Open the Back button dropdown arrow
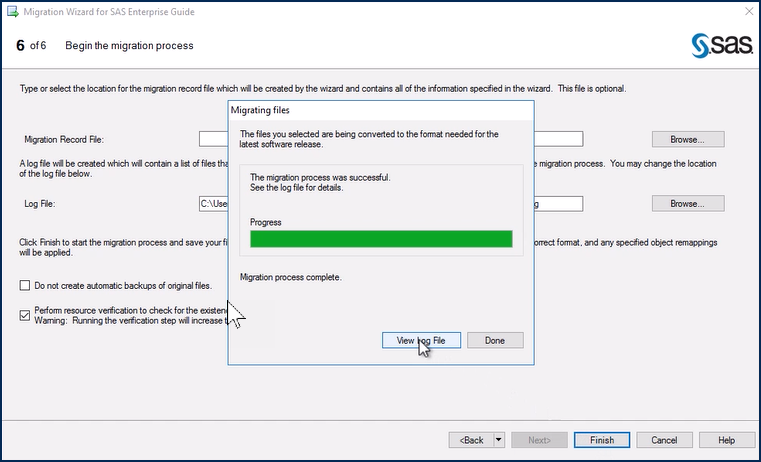 click(x=499, y=440)
